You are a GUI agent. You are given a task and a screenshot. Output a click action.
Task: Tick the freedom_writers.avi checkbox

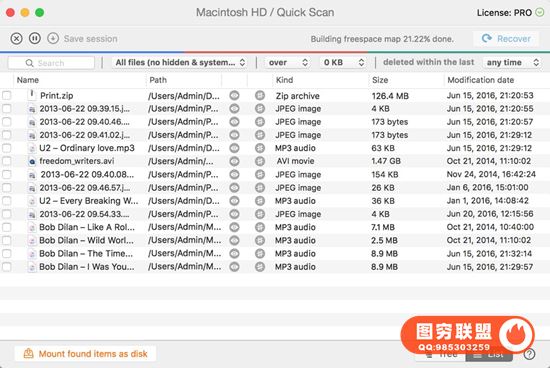(7, 161)
